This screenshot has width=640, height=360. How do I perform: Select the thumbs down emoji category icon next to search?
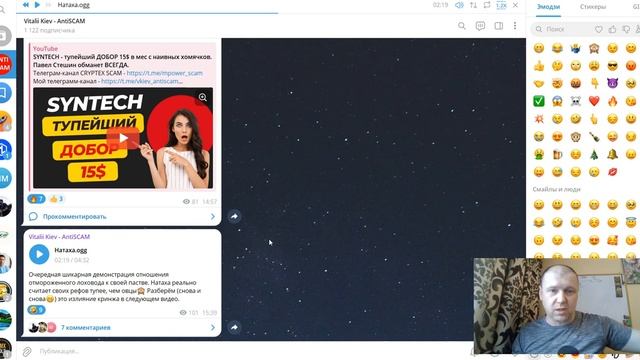pyautogui.click(x=626, y=29)
